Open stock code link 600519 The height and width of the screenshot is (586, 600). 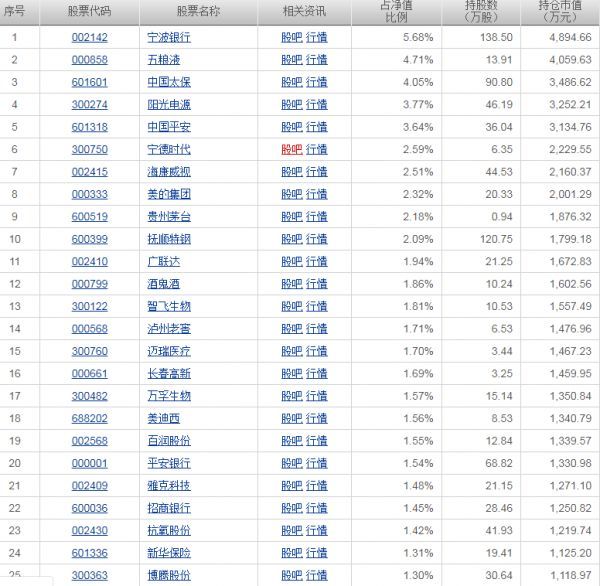point(90,217)
